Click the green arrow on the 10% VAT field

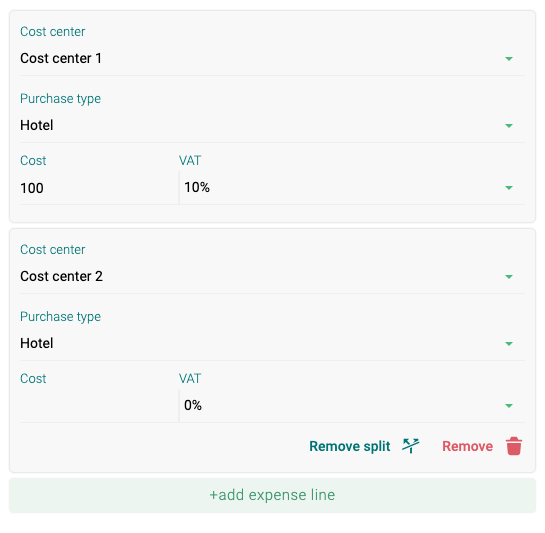coord(509,188)
